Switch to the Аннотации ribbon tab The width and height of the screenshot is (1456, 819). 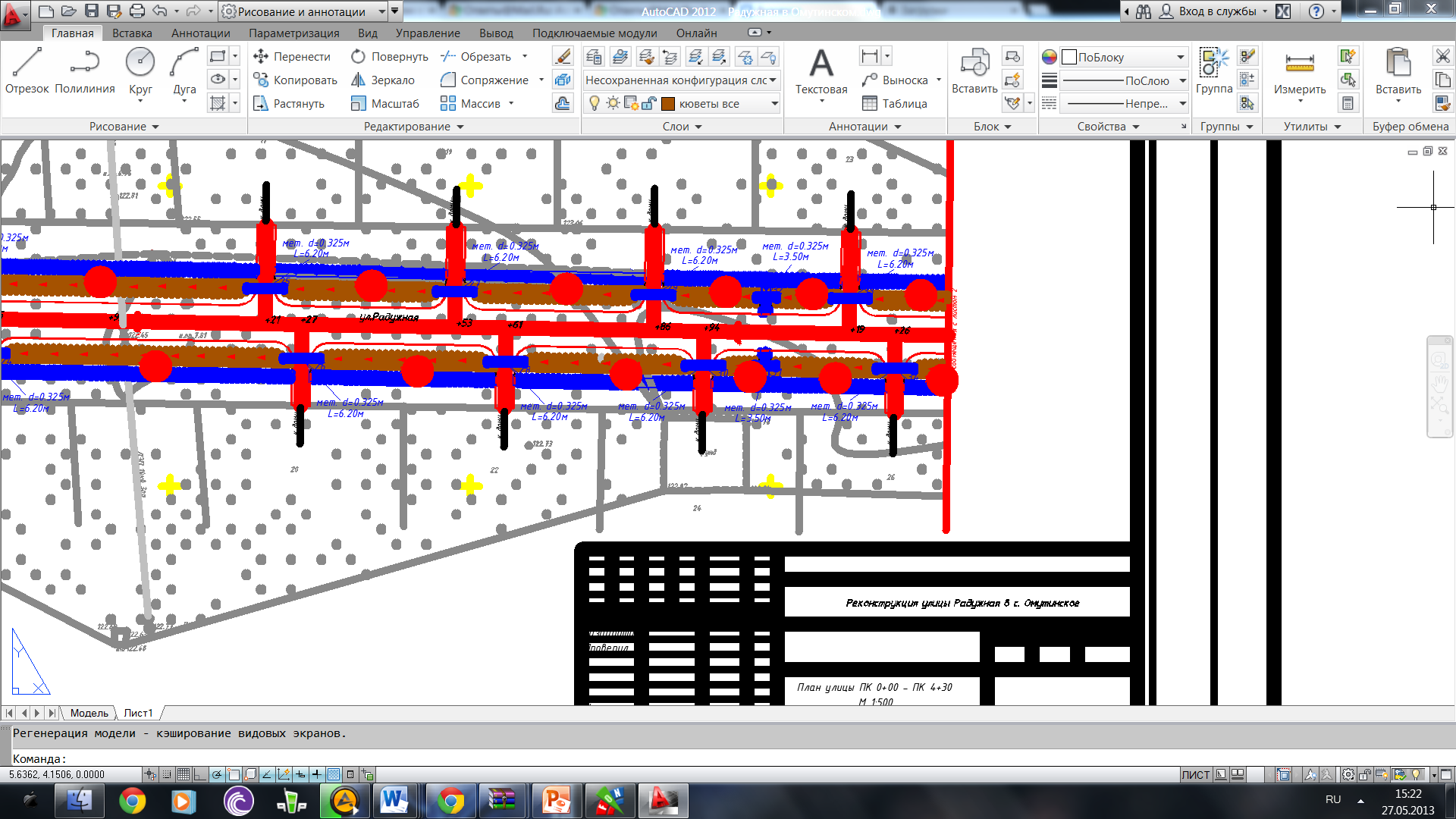pos(200,33)
